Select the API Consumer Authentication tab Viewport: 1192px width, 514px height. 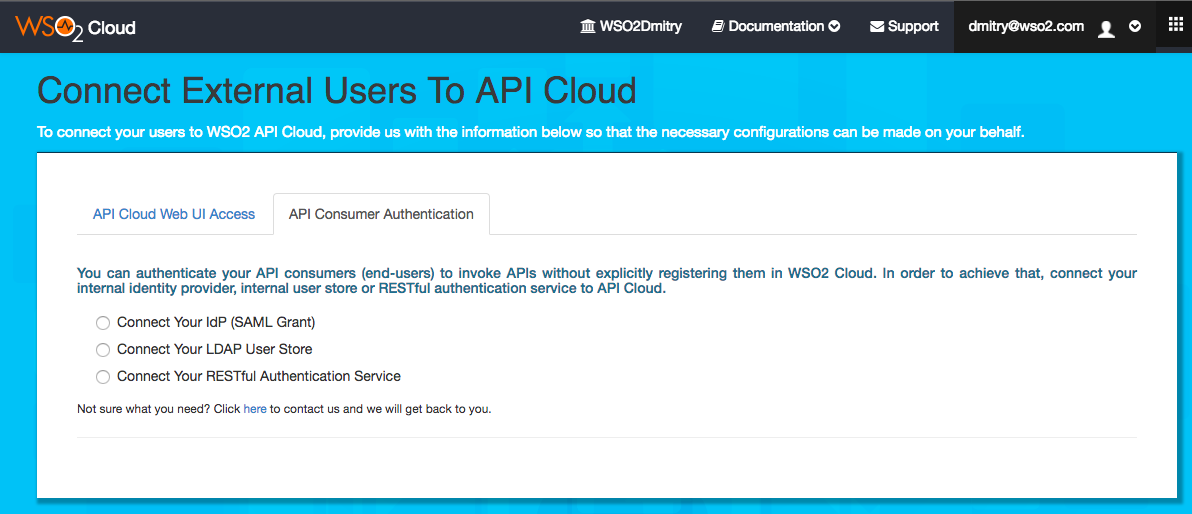381,214
